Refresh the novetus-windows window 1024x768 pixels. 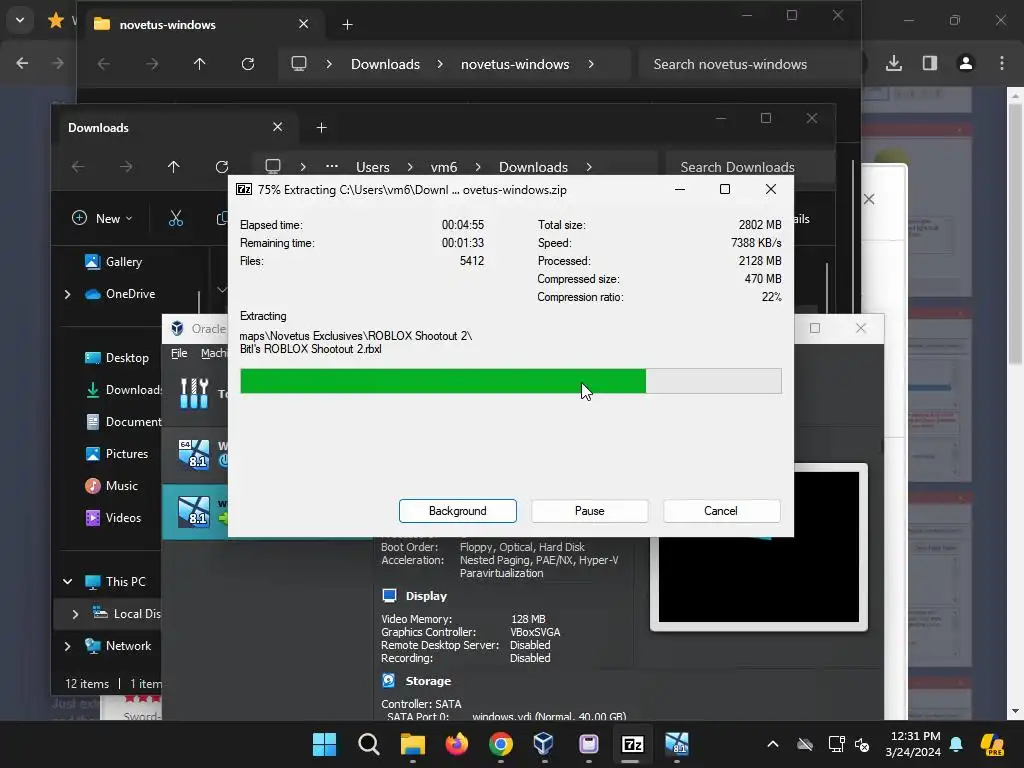click(248, 64)
